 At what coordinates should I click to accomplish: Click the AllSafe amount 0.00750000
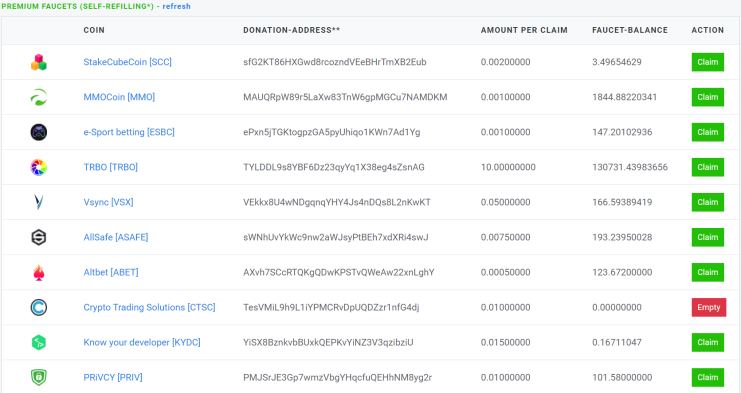(x=506, y=237)
